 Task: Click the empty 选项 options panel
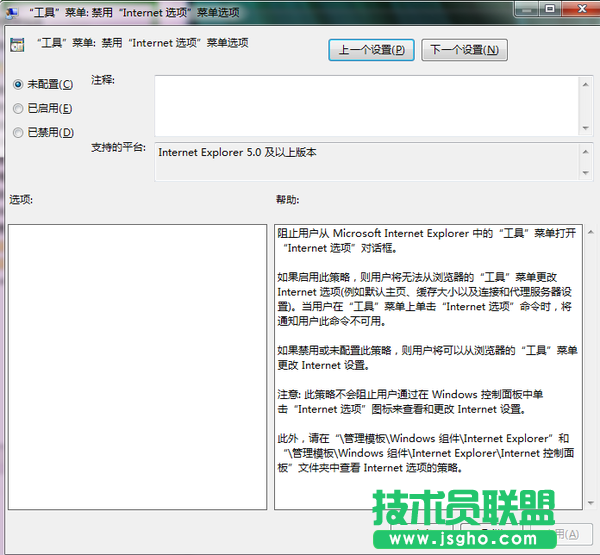point(137,367)
